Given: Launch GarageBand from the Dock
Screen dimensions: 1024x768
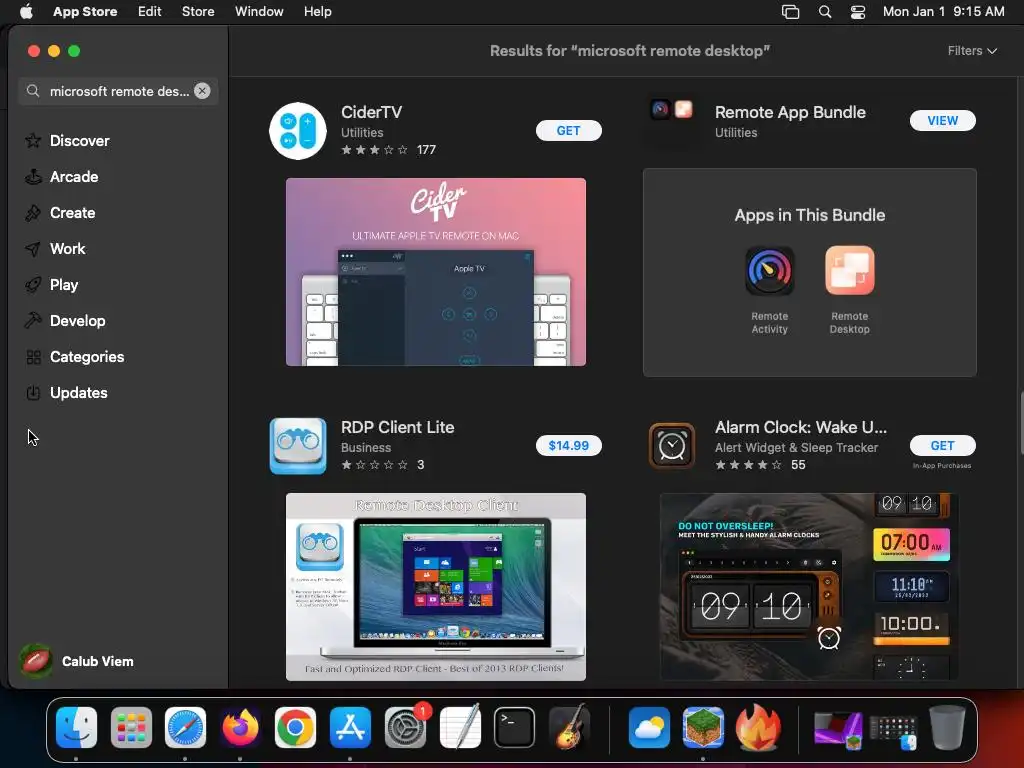Looking at the screenshot, I should pyautogui.click(x=569, y=727).
